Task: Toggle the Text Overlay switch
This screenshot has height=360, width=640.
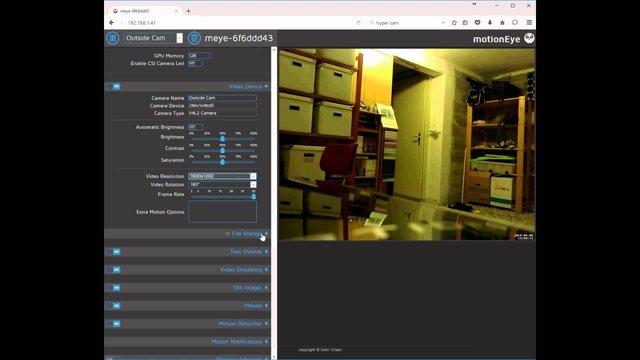Action: point(113,252)
